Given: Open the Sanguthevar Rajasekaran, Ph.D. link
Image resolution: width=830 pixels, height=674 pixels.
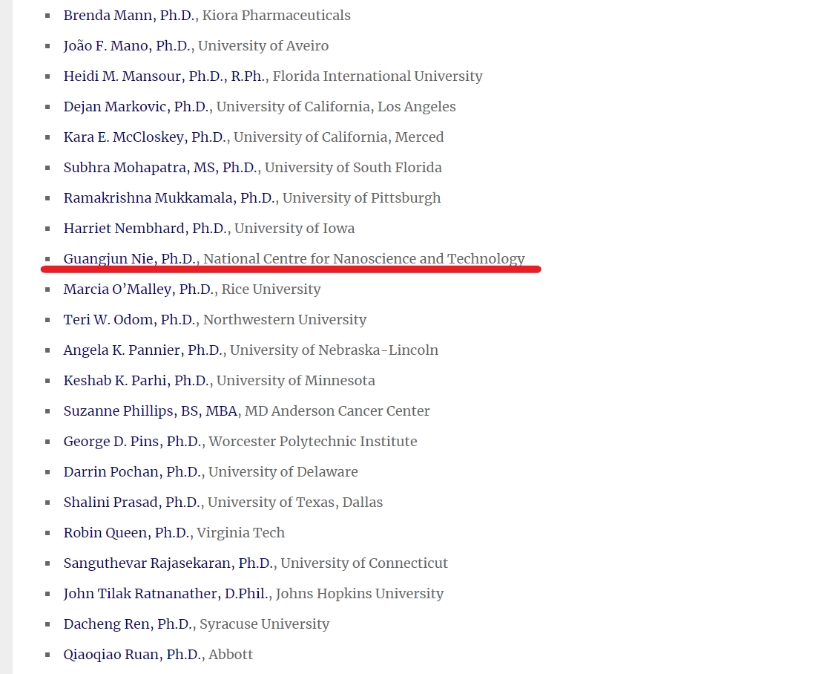Looking at the screenshot, I should tap(168, 563).
